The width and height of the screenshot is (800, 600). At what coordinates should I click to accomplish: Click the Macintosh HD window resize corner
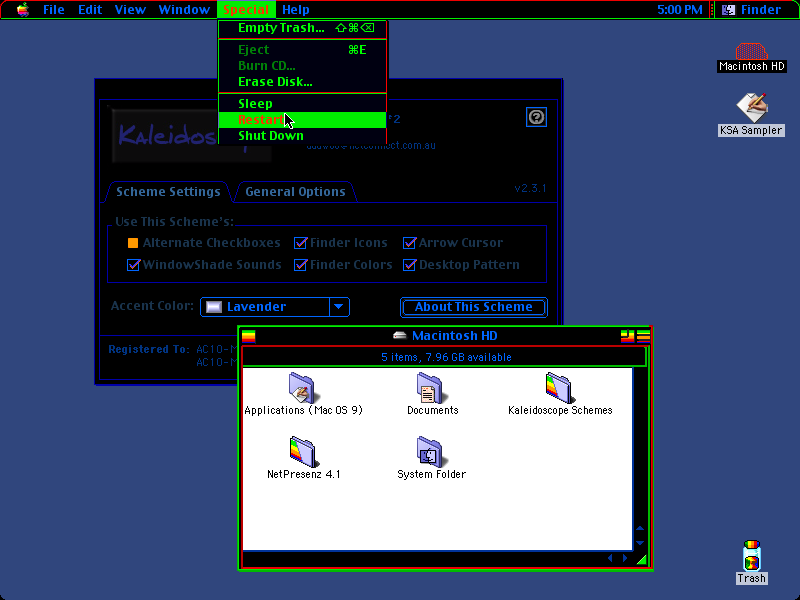point(641,560)
